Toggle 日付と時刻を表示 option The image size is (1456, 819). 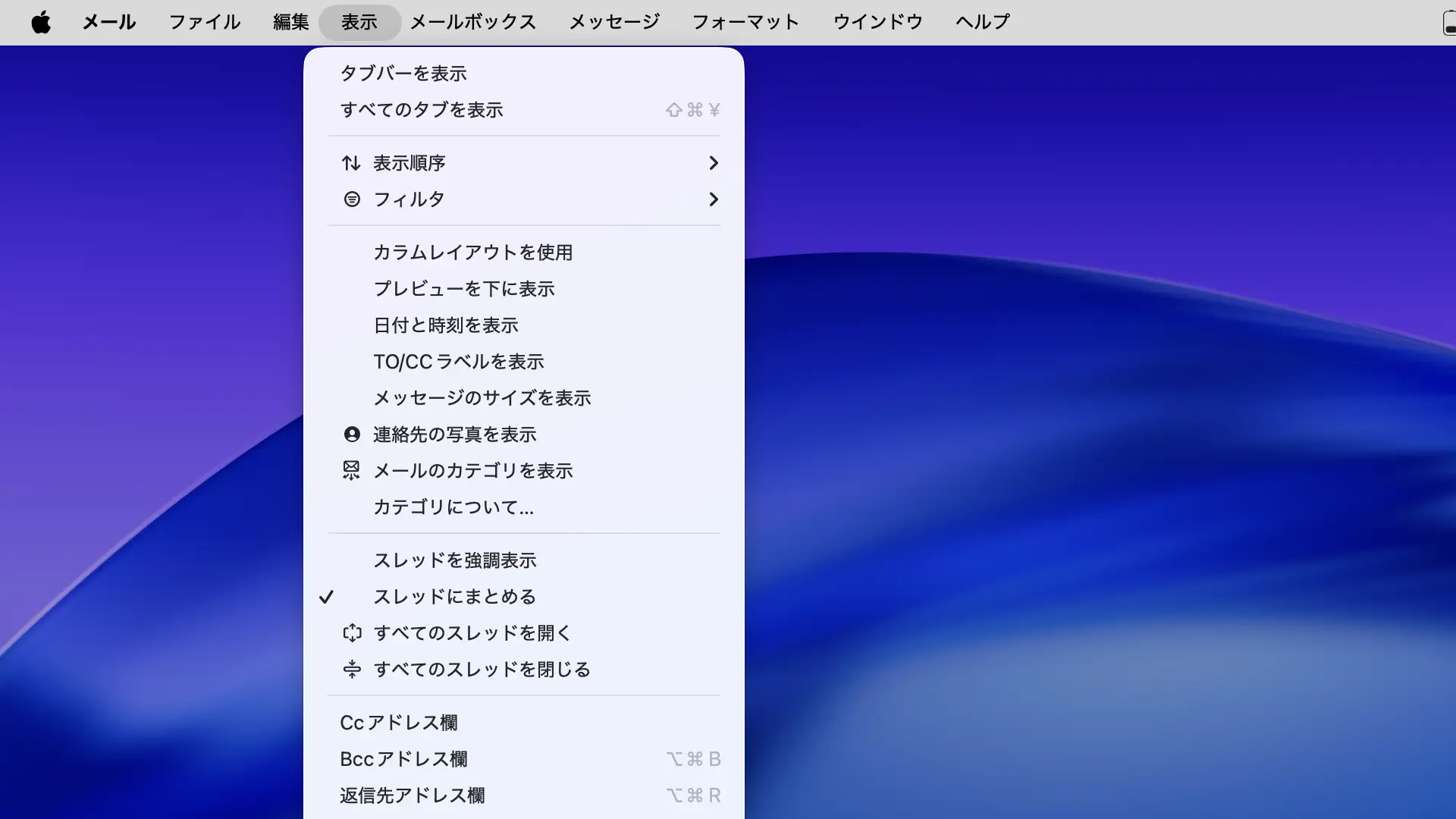[445, 325]
